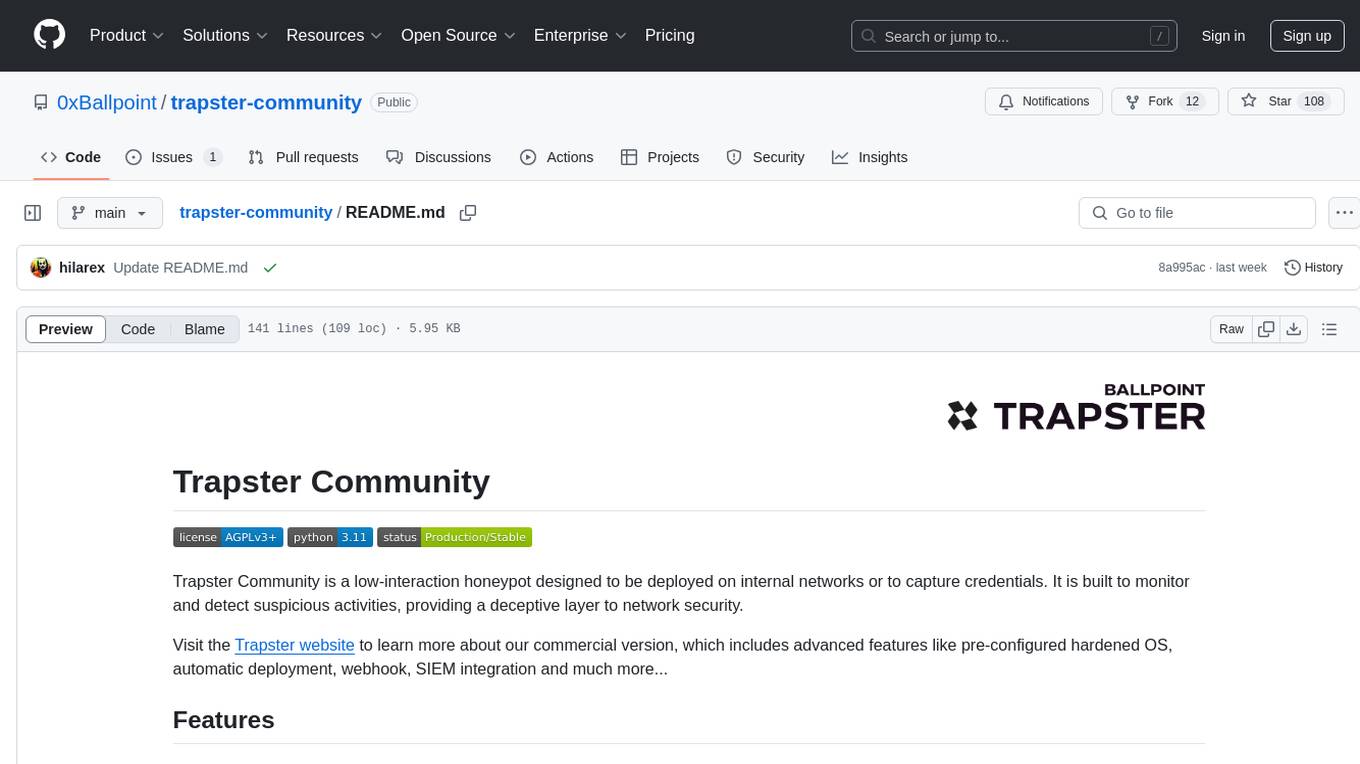Image resolution: width=1360 pixels, height=764 pixels.
Task: Switch to the Issues tab
Action: click(x=173, y=157)
